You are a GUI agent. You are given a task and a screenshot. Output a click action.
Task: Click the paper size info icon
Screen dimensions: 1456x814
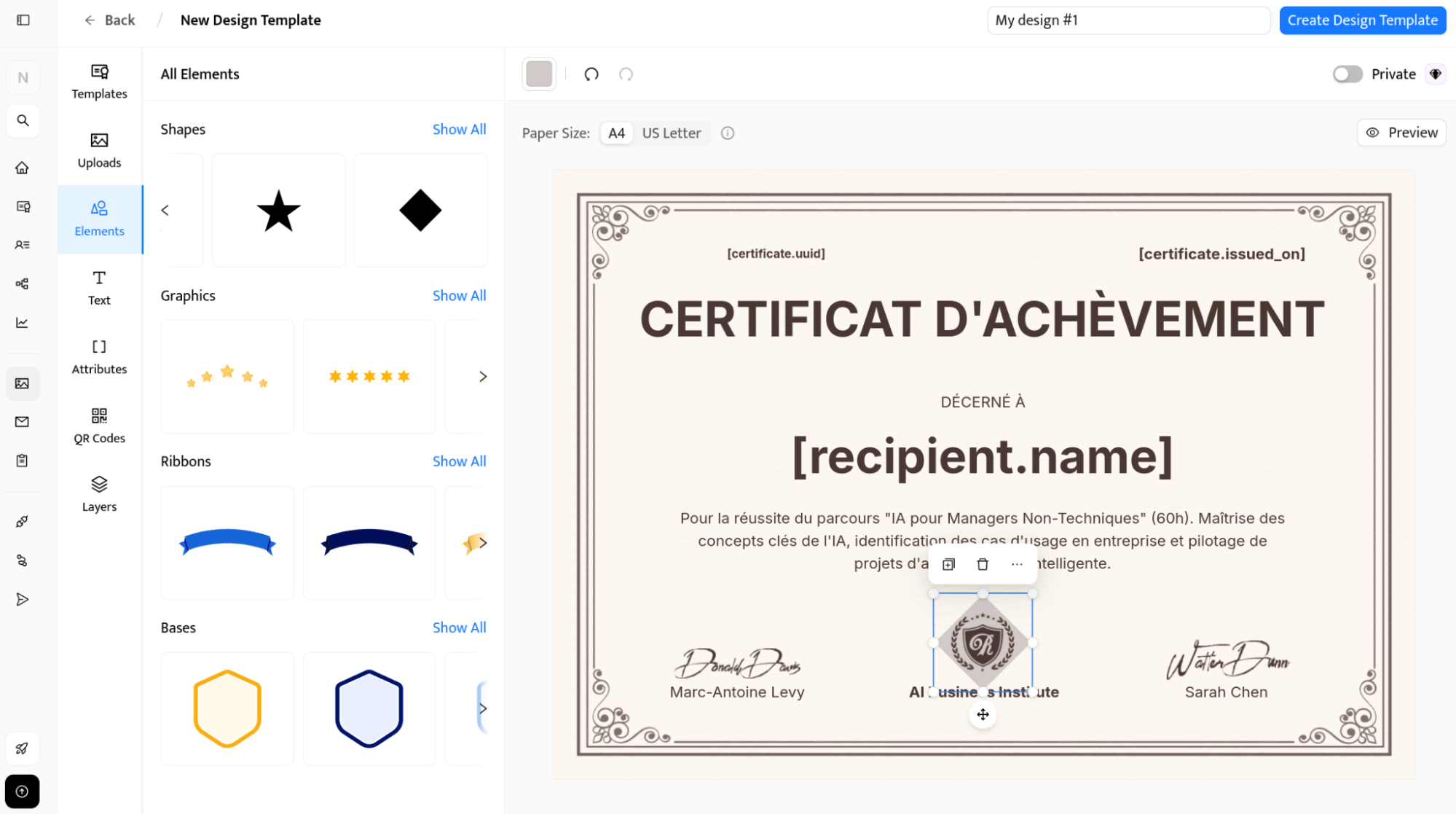point(728,133)
